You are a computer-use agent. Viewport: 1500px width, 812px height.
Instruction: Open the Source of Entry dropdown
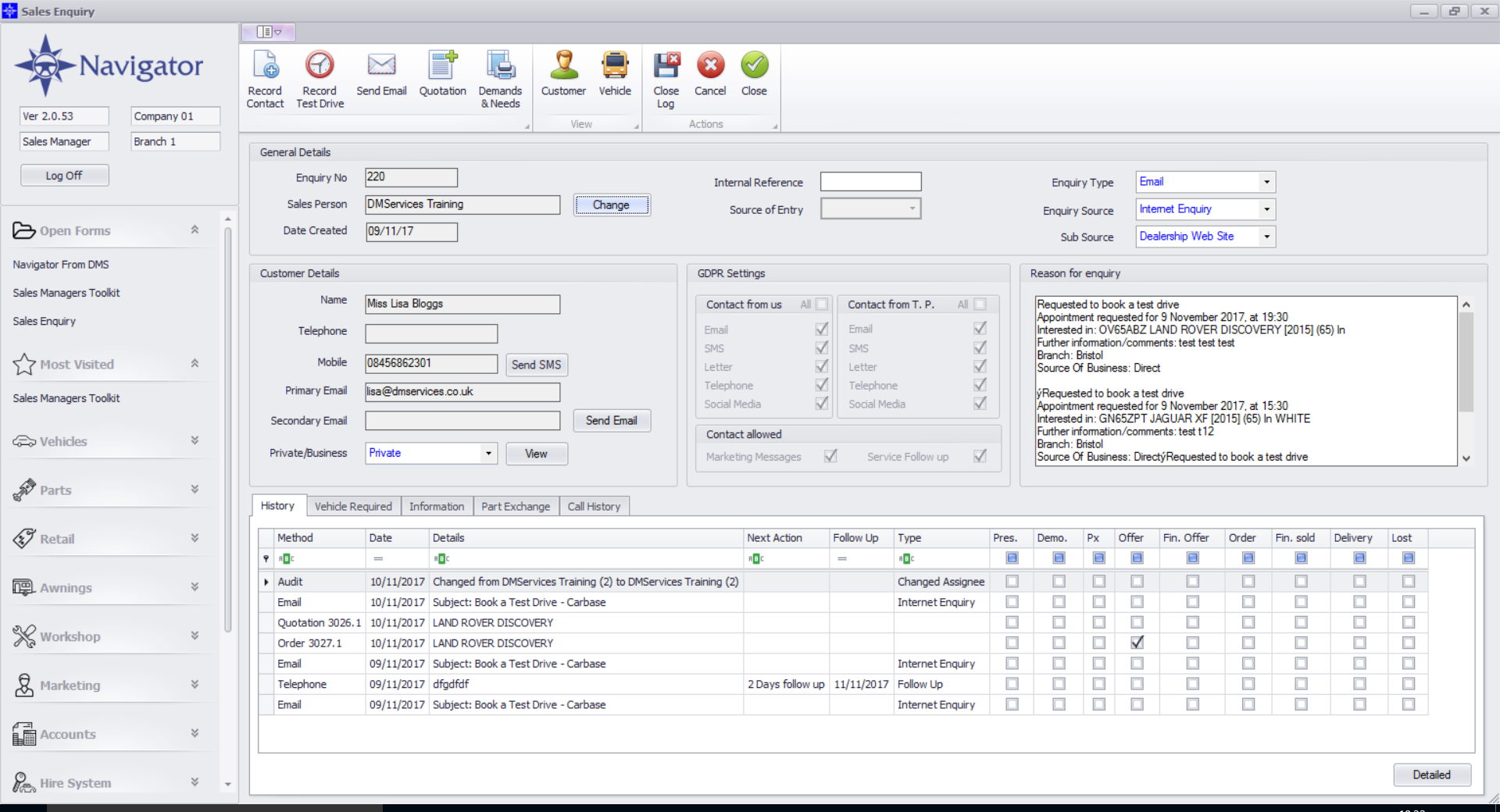click(912, 208)
